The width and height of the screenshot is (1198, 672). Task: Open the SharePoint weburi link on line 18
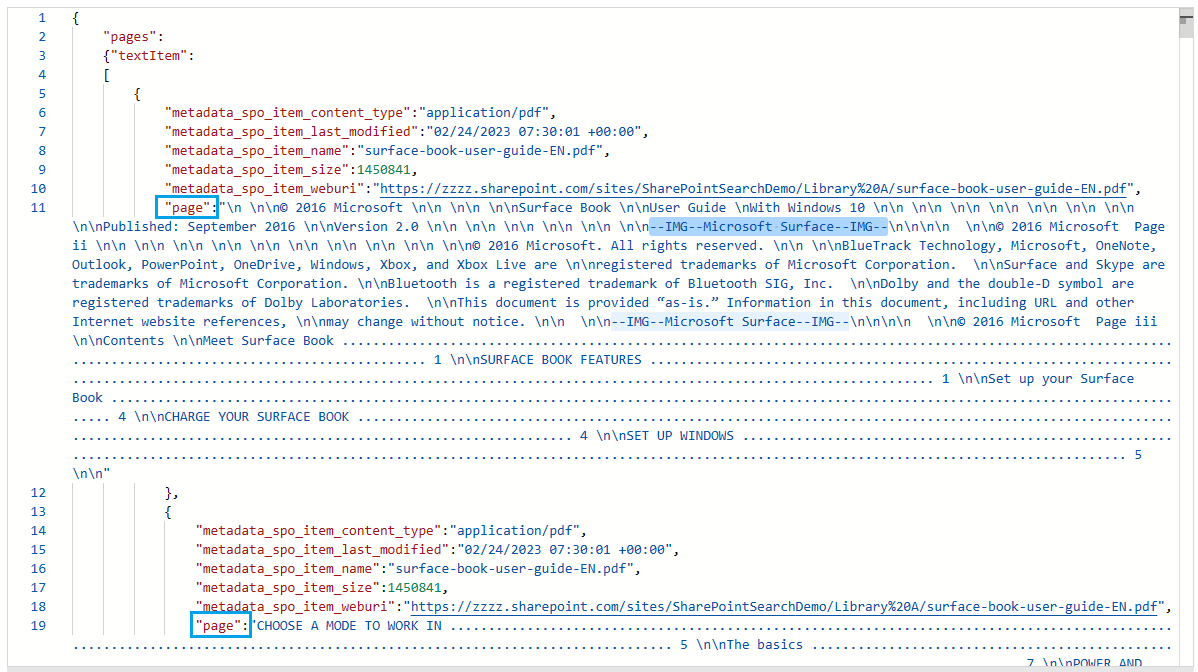784,606
